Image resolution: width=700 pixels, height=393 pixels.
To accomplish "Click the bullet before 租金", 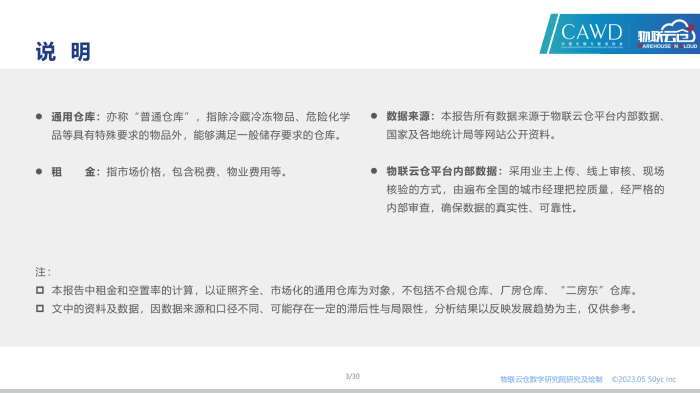I will click(39, 171).
